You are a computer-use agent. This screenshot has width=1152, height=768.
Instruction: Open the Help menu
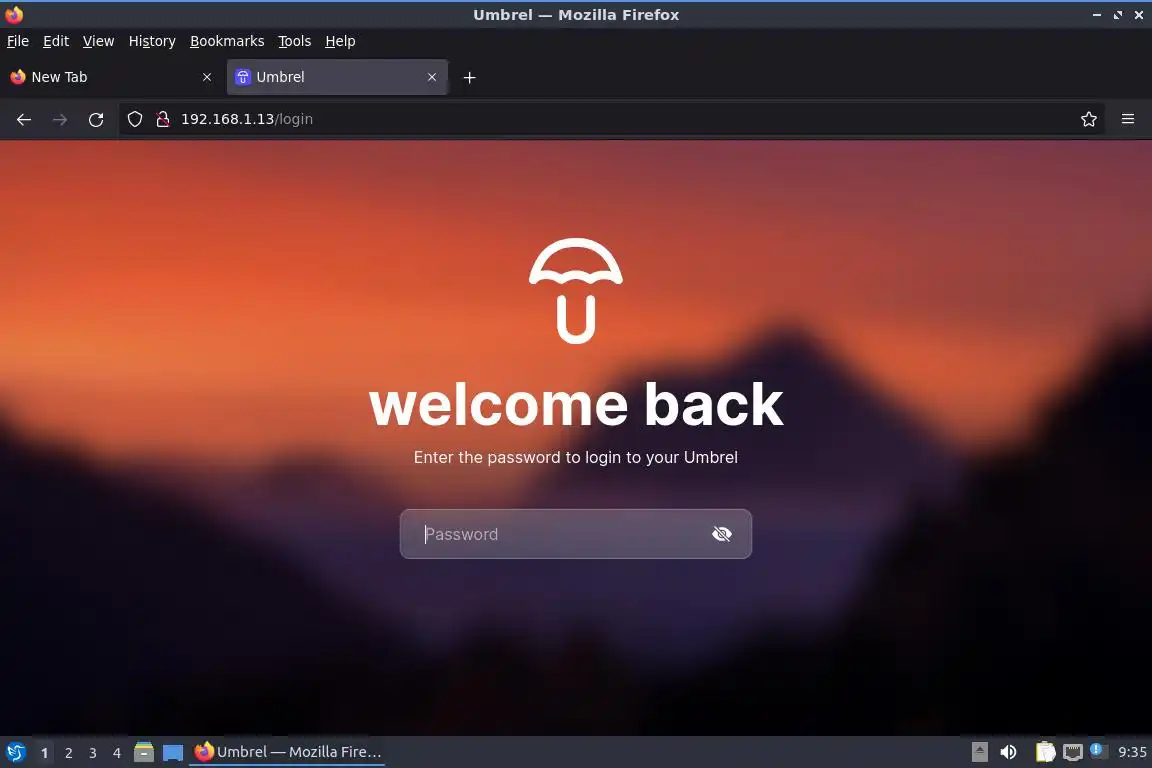(340, 41)
